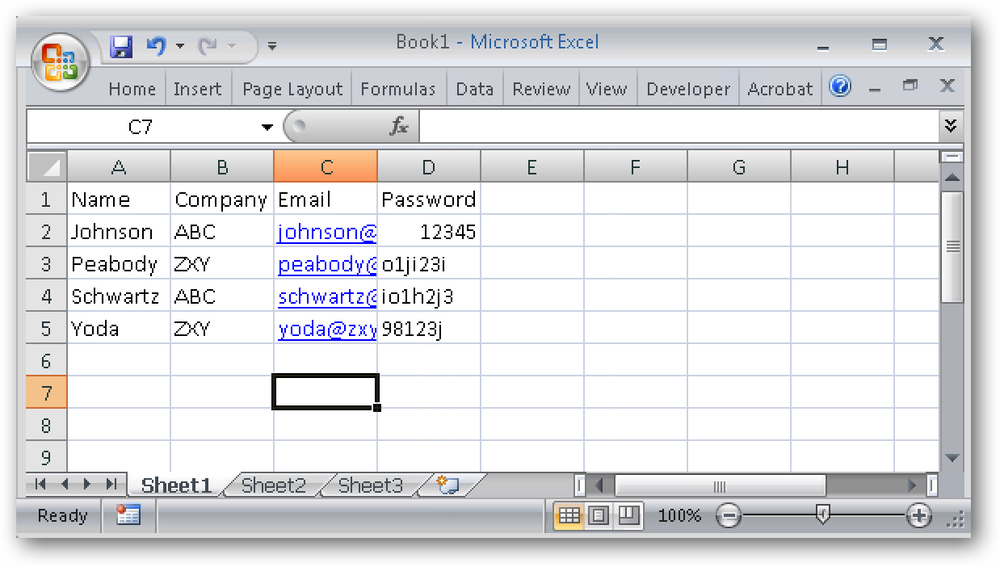Viewport: 1000px width, 567px height.
Task: Click the Insert Worksheet tab icon
Action: coord(448,485)
